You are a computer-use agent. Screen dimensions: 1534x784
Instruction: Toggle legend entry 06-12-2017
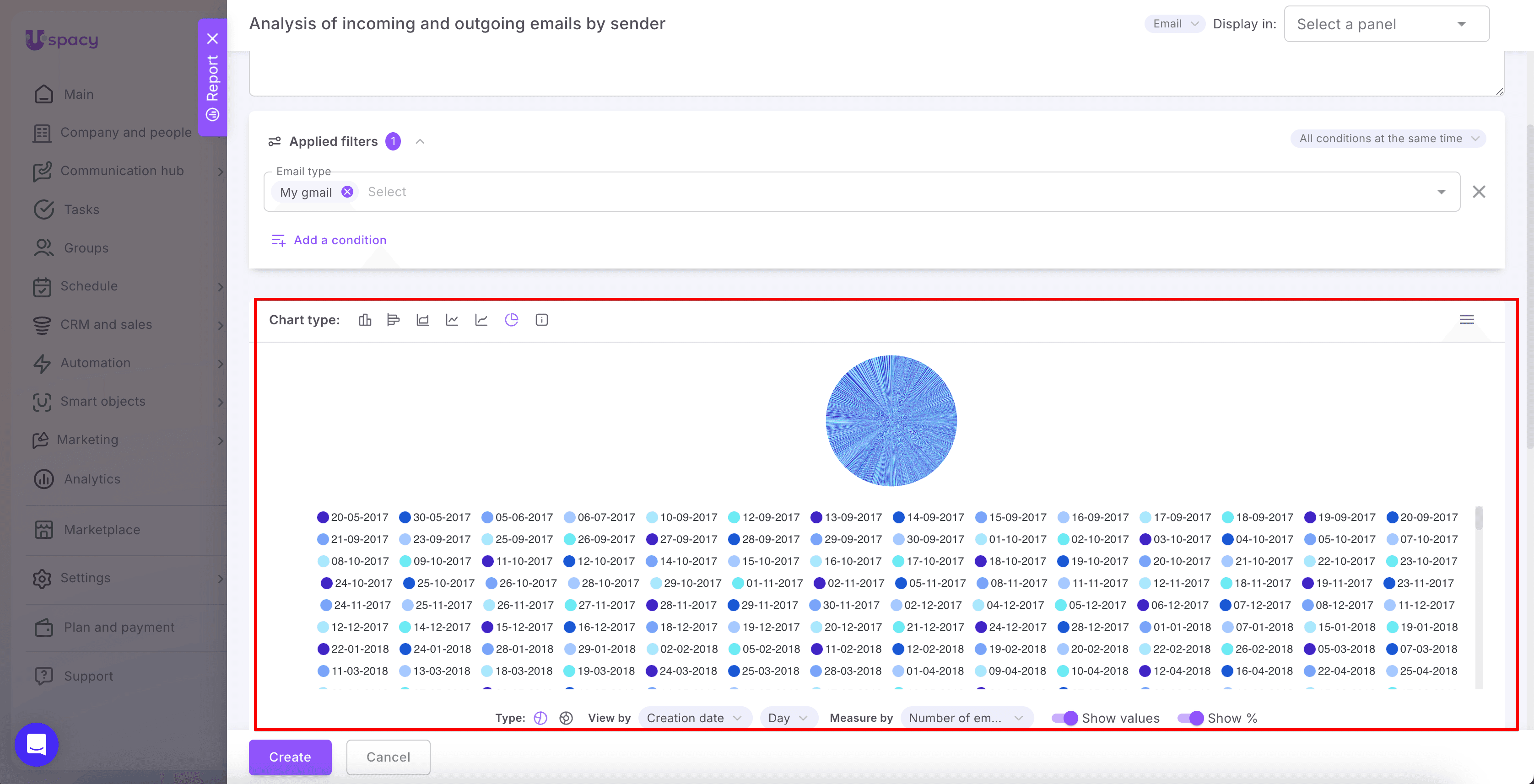click(x=1173, y=606)
